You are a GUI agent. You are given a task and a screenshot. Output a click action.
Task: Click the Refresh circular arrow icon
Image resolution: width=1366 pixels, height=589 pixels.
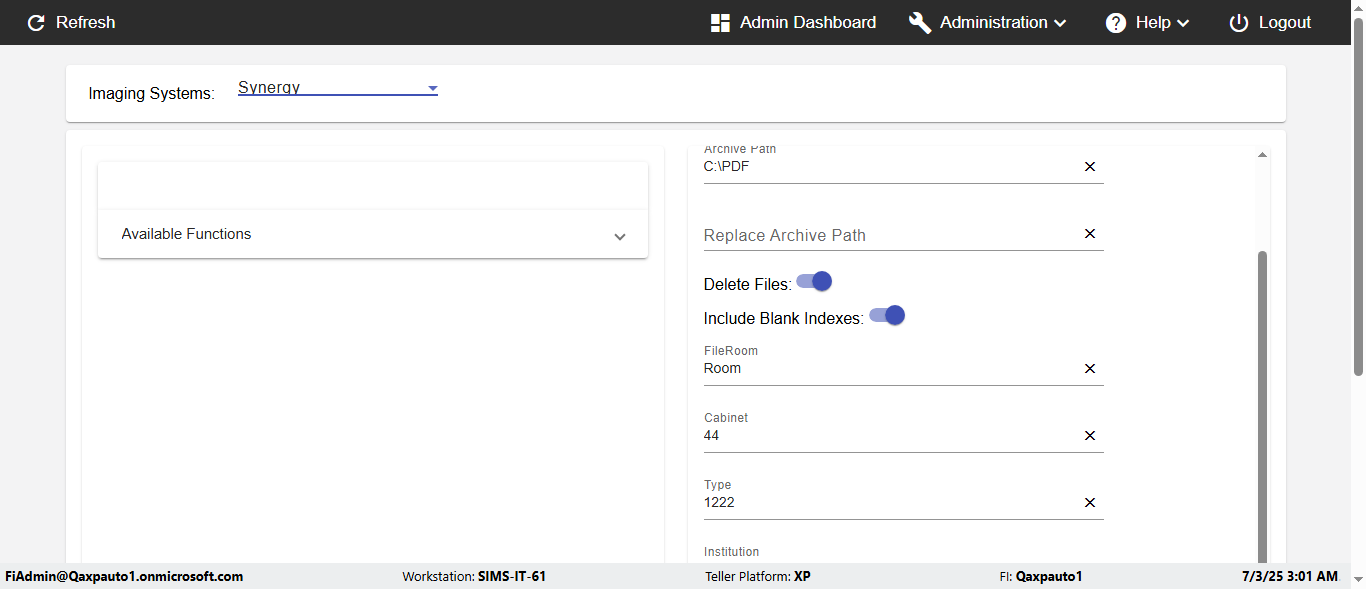click(x=36, y=23)
